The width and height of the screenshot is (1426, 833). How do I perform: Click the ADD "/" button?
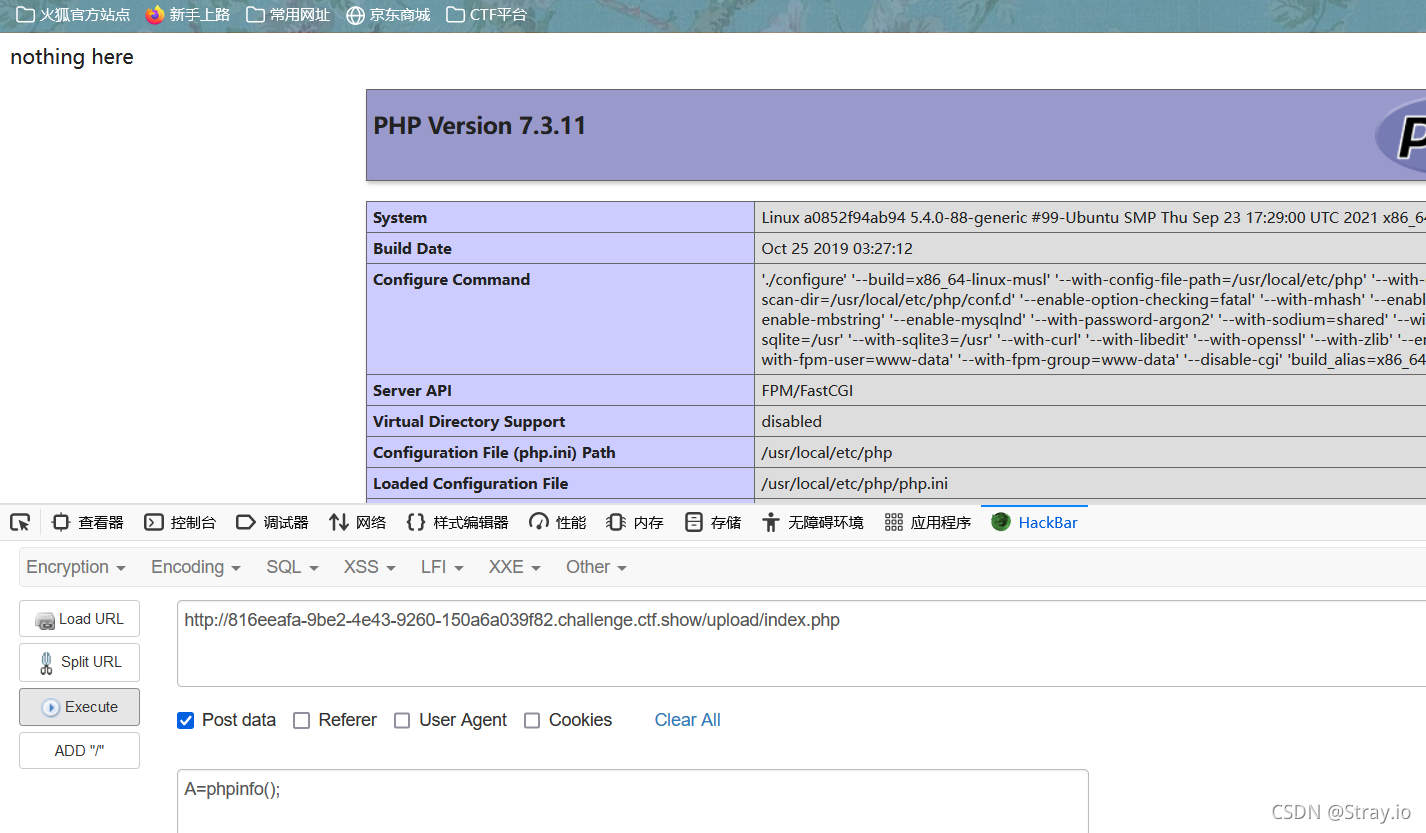coord(79,750)
